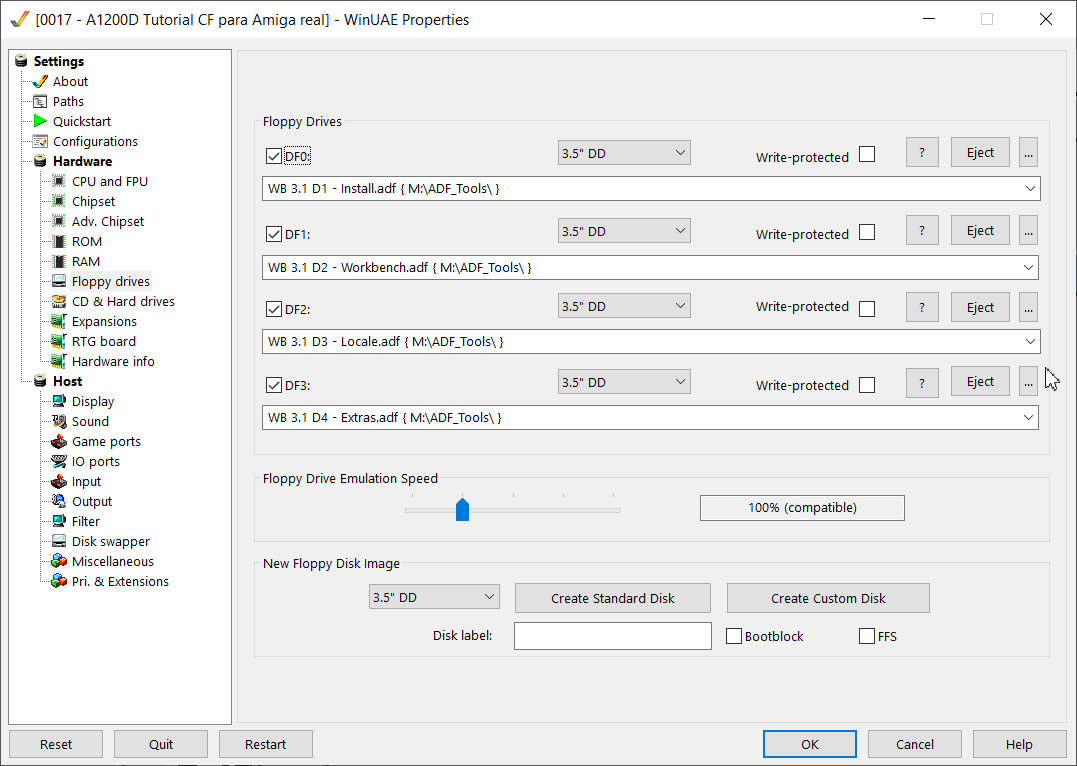Toggle the DF2: drive checkbox

(273, 309)
